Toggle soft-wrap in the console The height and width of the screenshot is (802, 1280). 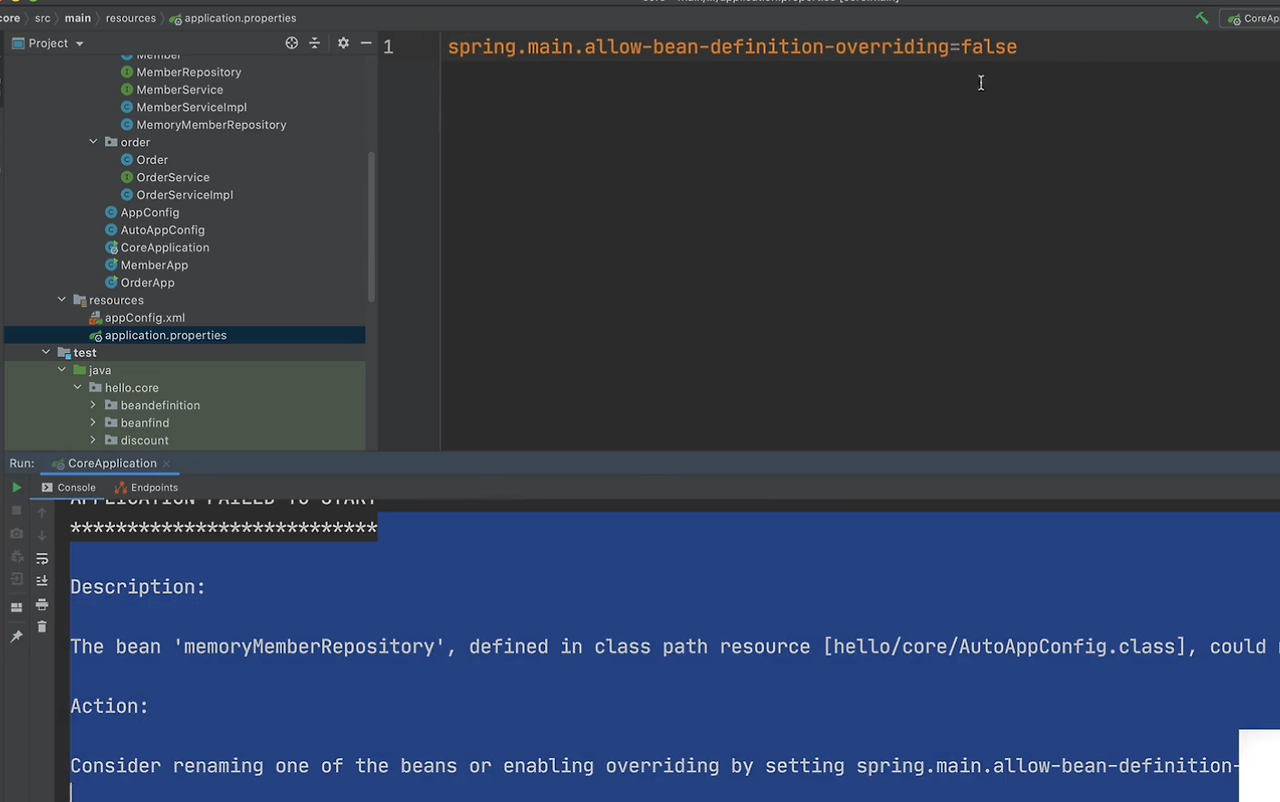click(x=42, y=558)
